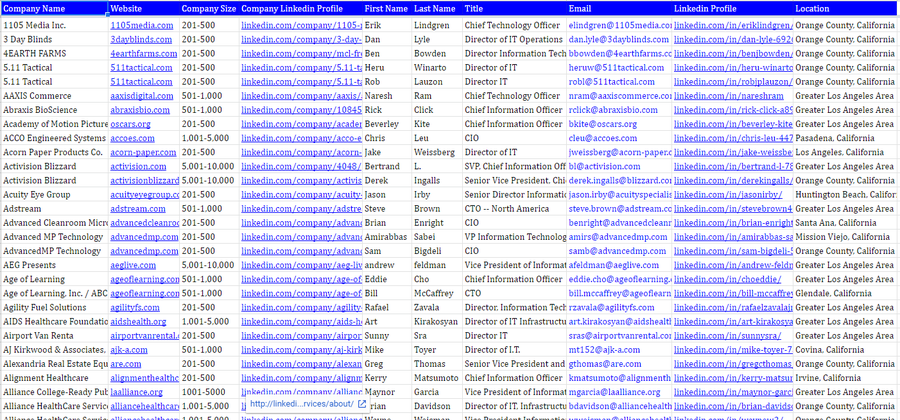Open the linkedin.com/company/adstre link
Image resolution: width=900 pixels, height=420 pixels.
tap(301, 209)
